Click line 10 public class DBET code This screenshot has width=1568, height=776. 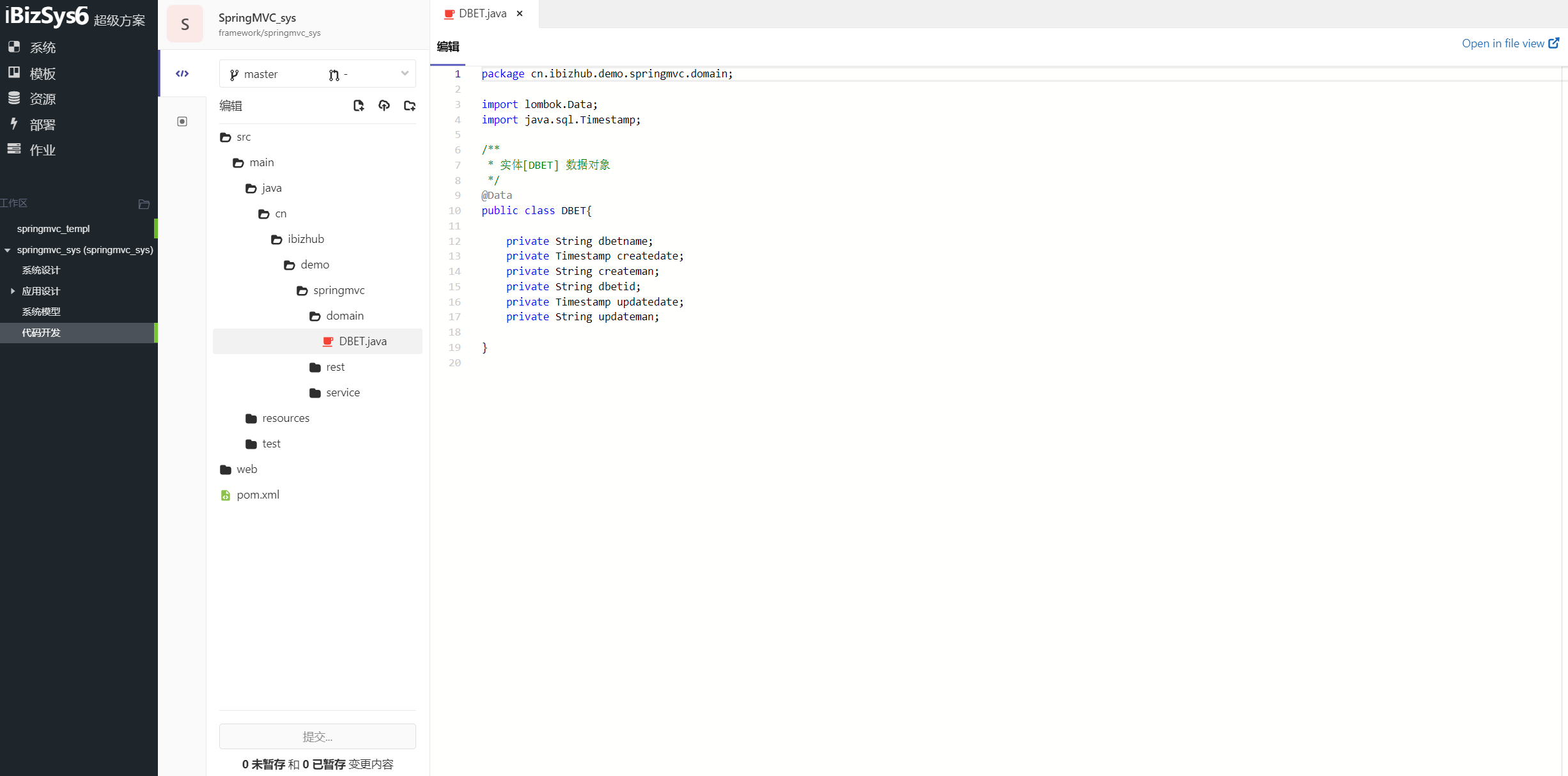click(x=536, y=210)
